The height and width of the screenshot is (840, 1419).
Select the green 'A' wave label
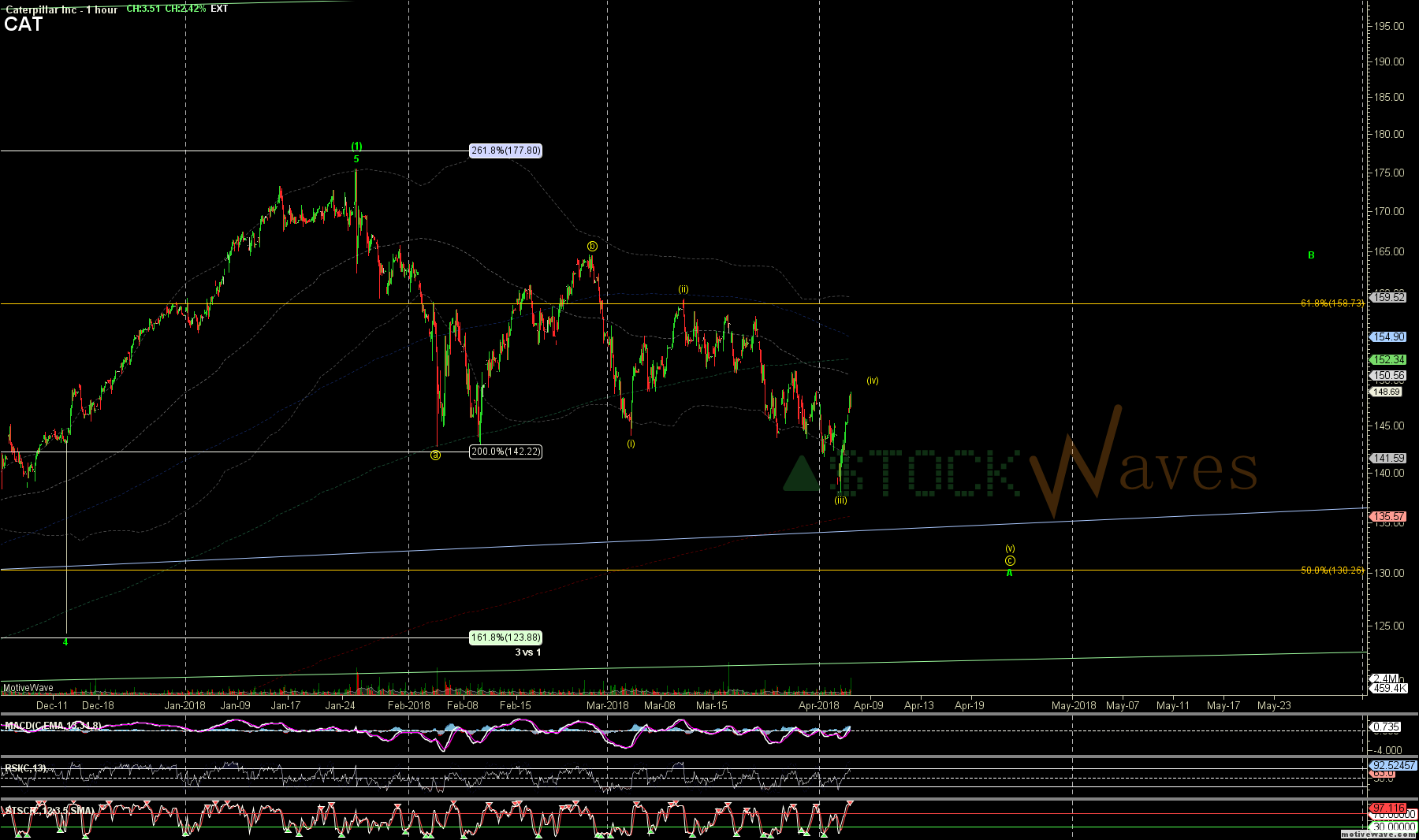click(1009, 574)
